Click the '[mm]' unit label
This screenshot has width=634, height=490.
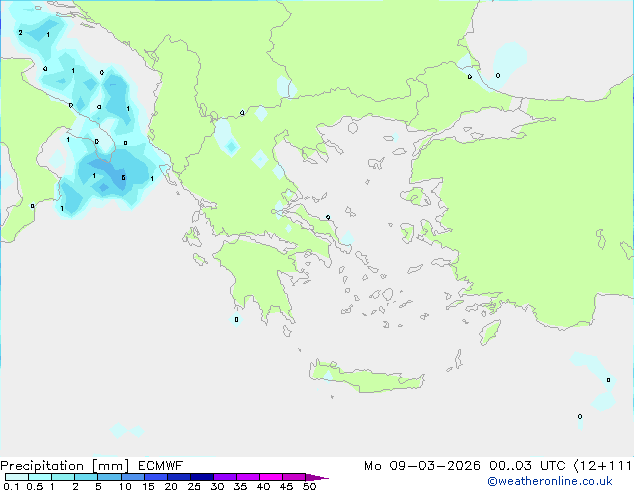(110, 466)
